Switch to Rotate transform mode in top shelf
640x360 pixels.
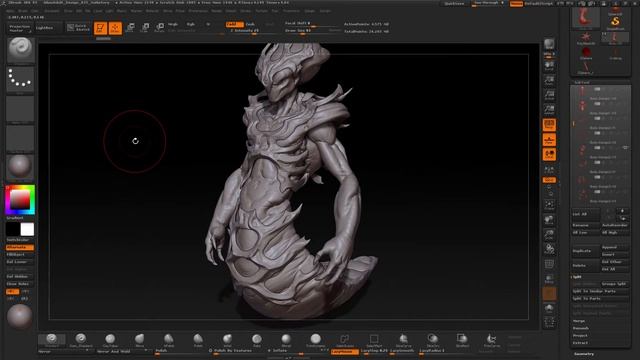coord(160,28)
